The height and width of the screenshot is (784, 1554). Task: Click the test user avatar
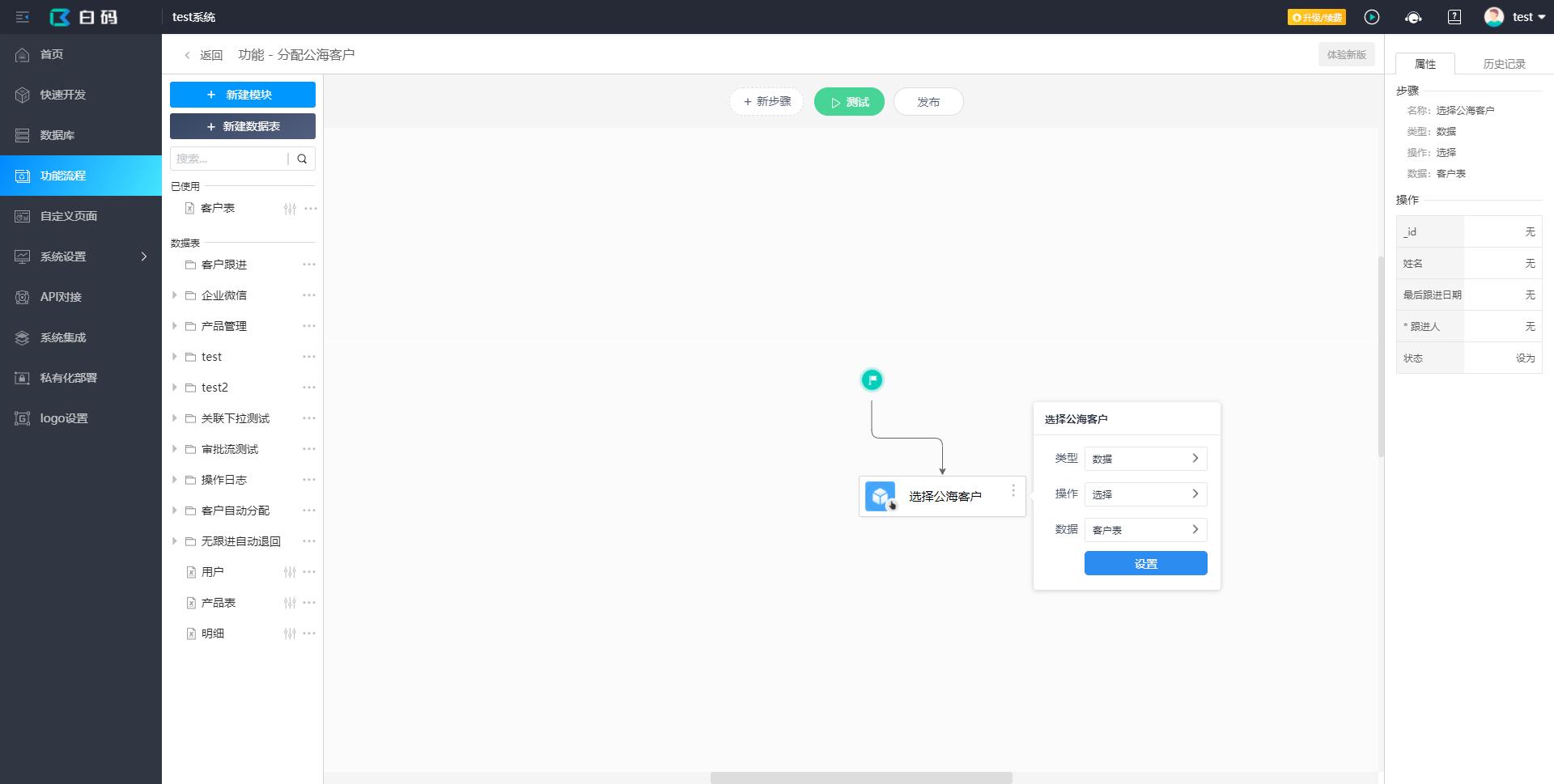(1494, 17)
